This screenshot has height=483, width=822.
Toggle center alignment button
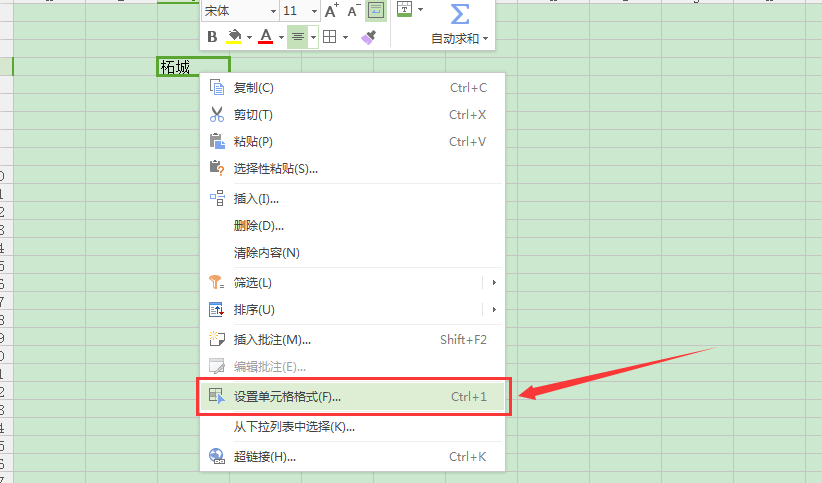298,37
